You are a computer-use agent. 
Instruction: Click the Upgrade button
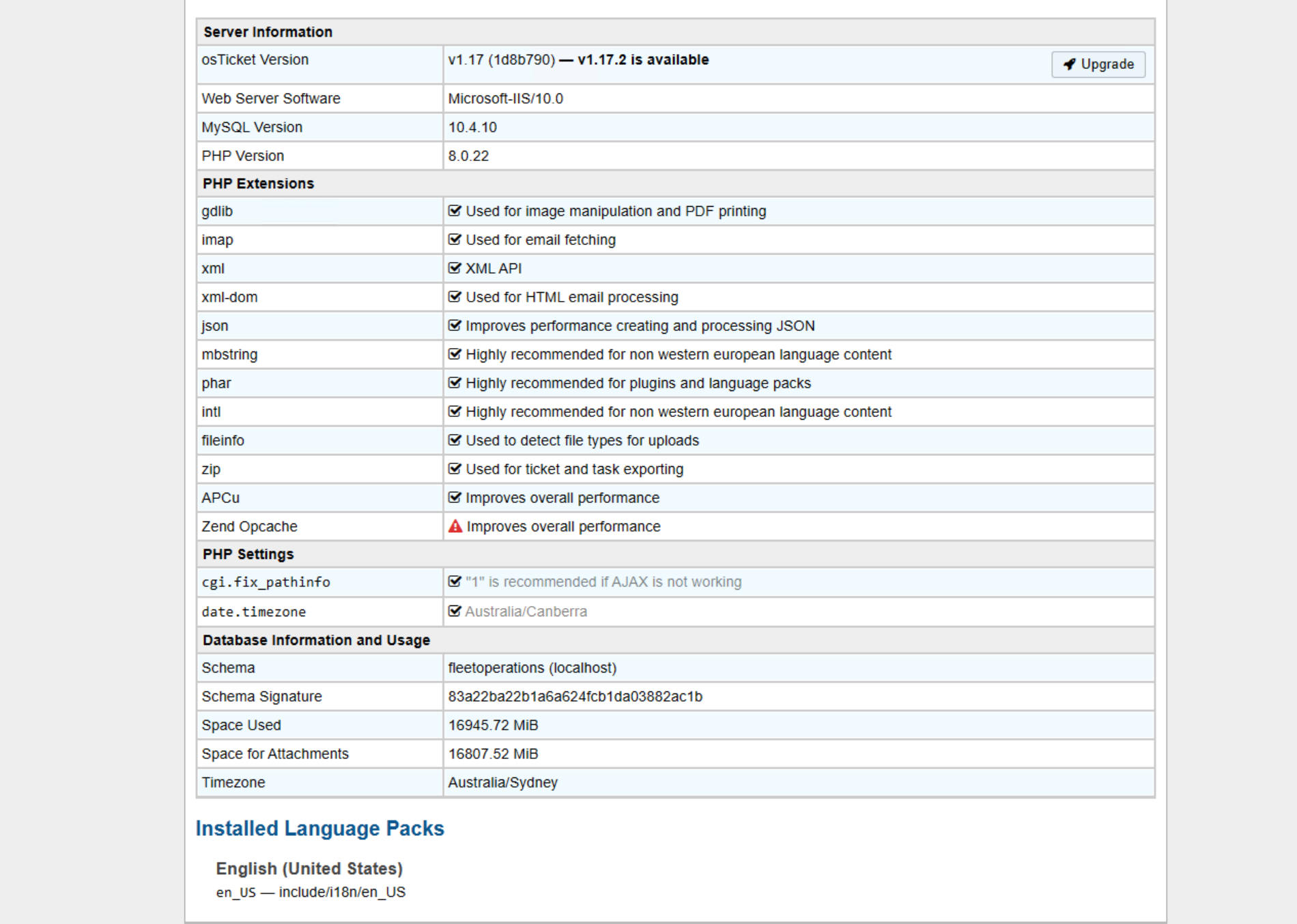tap(1098, 64)
